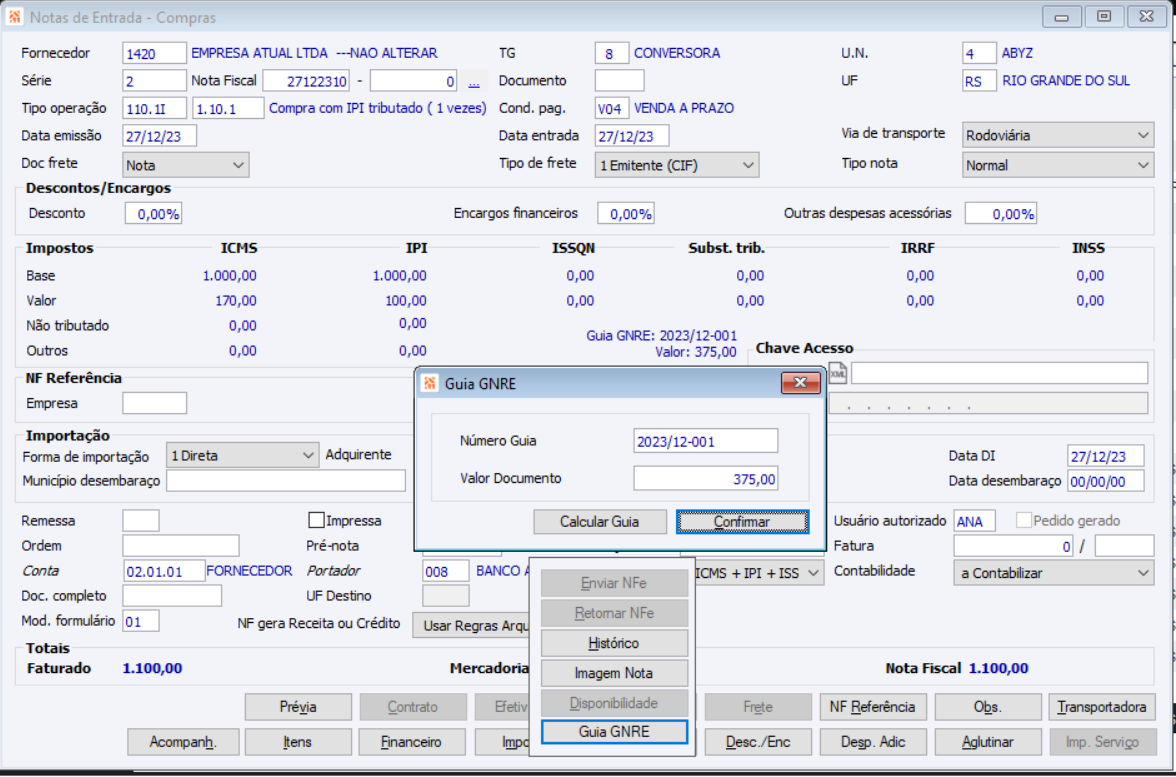Click the Data desembaraço field
The width and height of the screenshot is (1176, 777).
(1106, 481)
